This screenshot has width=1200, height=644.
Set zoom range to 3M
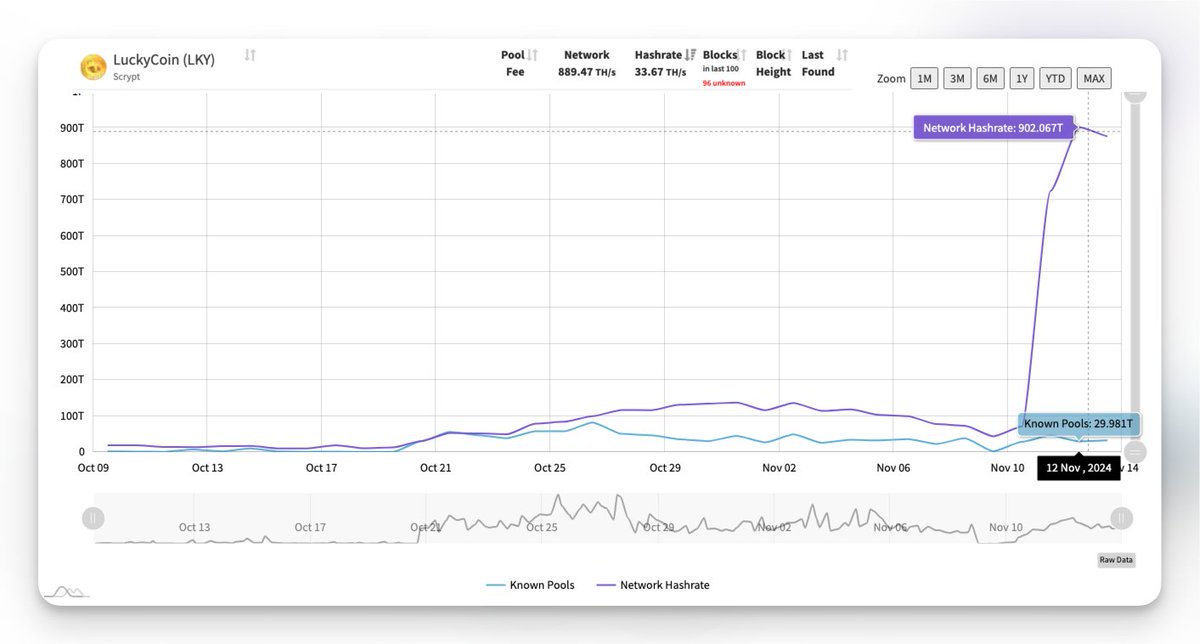coord(957,79)
